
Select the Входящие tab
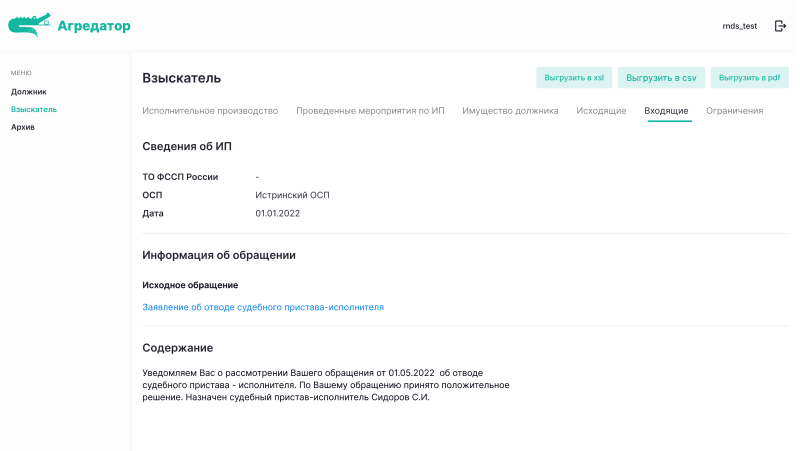pyautogui.click(x=666, y=111)
